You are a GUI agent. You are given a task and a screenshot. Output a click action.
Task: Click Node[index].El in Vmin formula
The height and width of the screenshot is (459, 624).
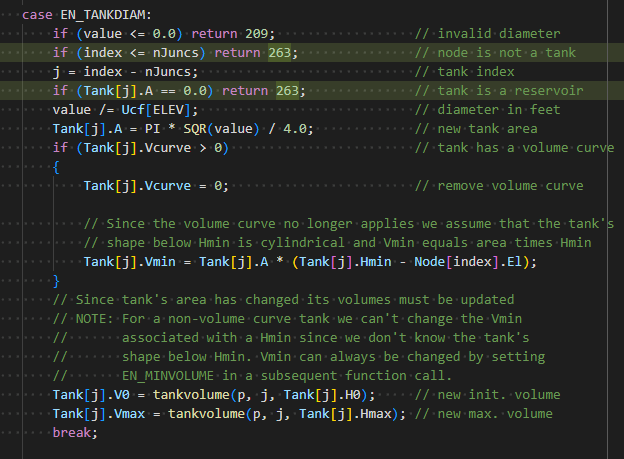coord(468,262)
